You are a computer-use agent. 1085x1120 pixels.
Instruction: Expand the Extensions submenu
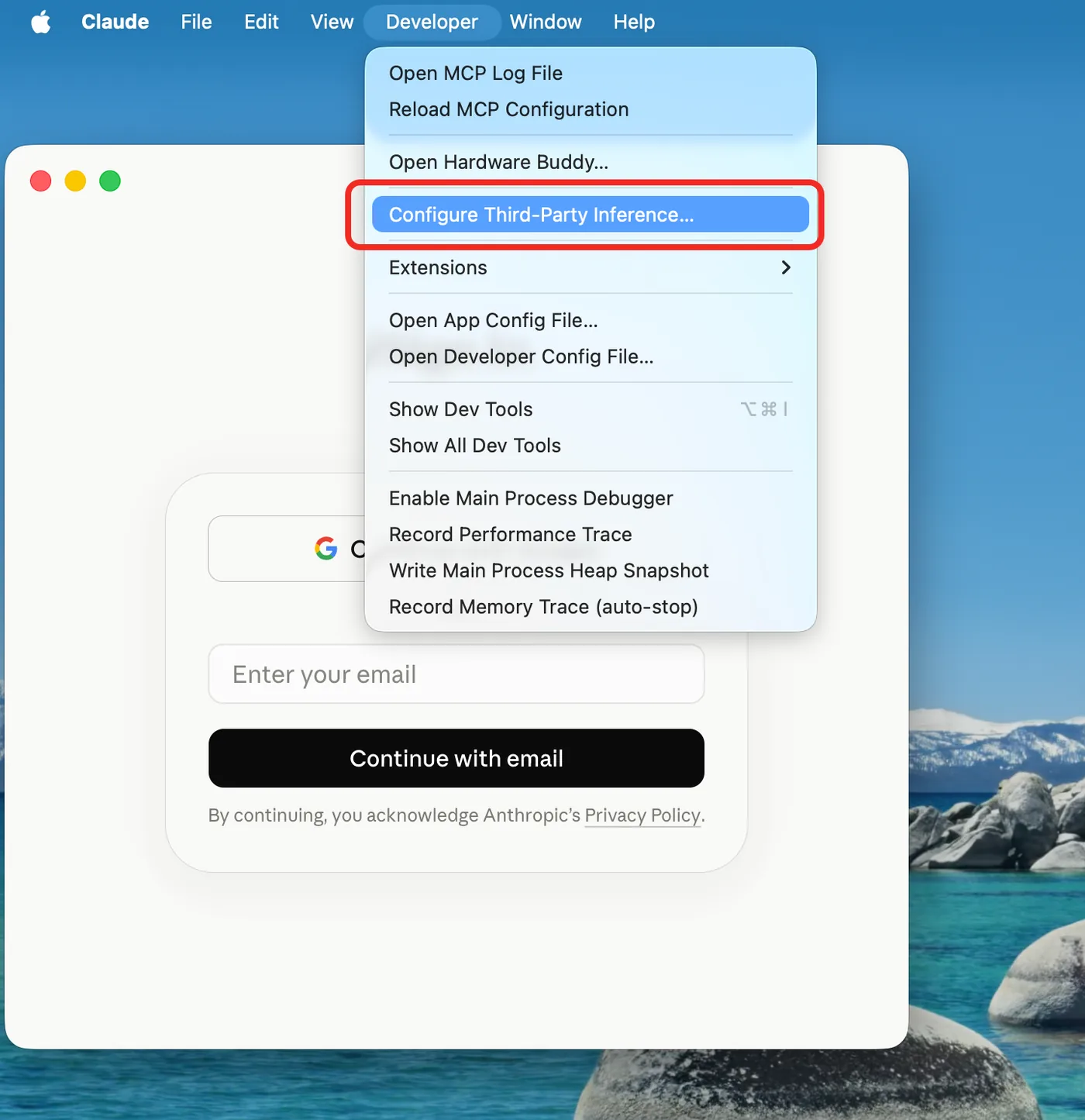591,267
